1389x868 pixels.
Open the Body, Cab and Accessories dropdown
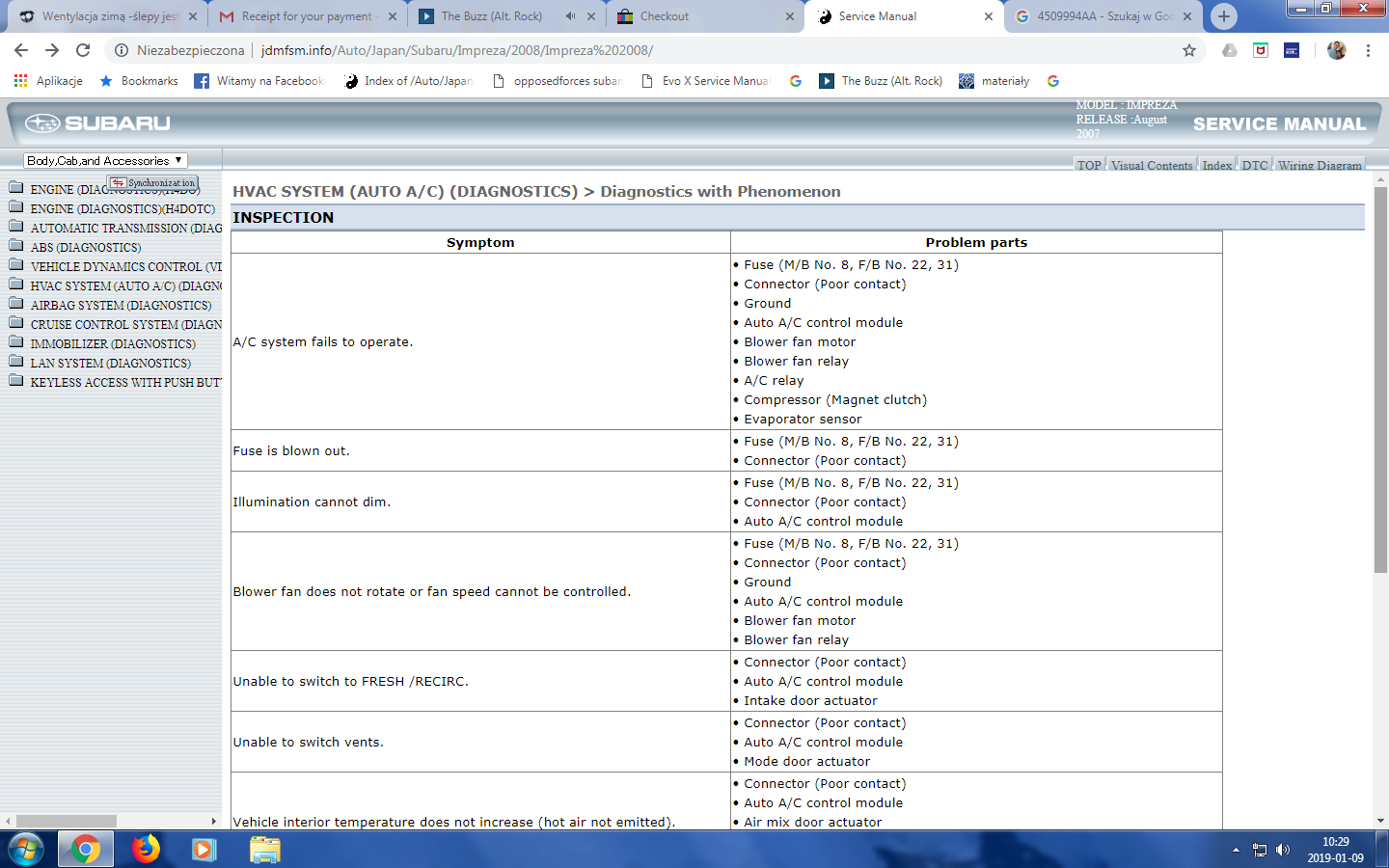click(x=105, y=161)
